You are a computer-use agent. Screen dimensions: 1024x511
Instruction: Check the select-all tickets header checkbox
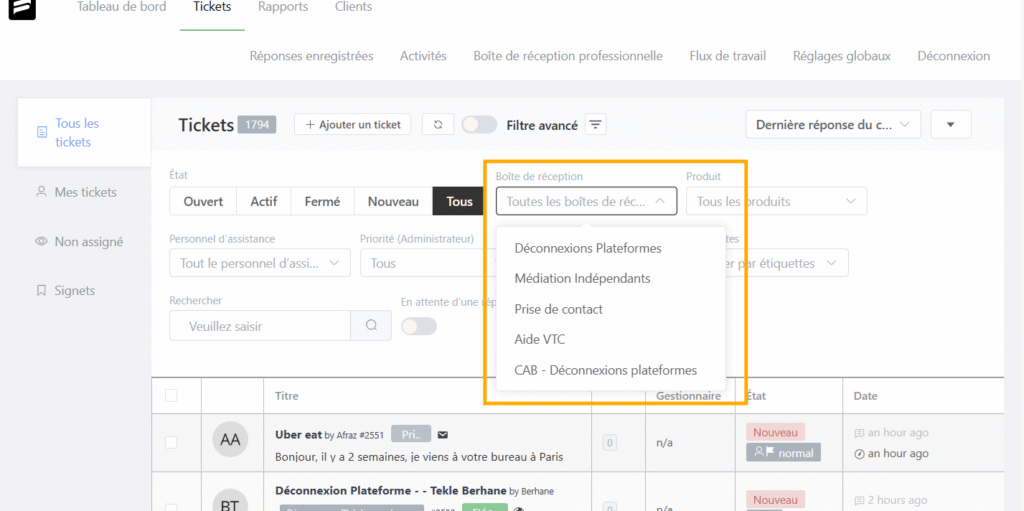(171, 396)
